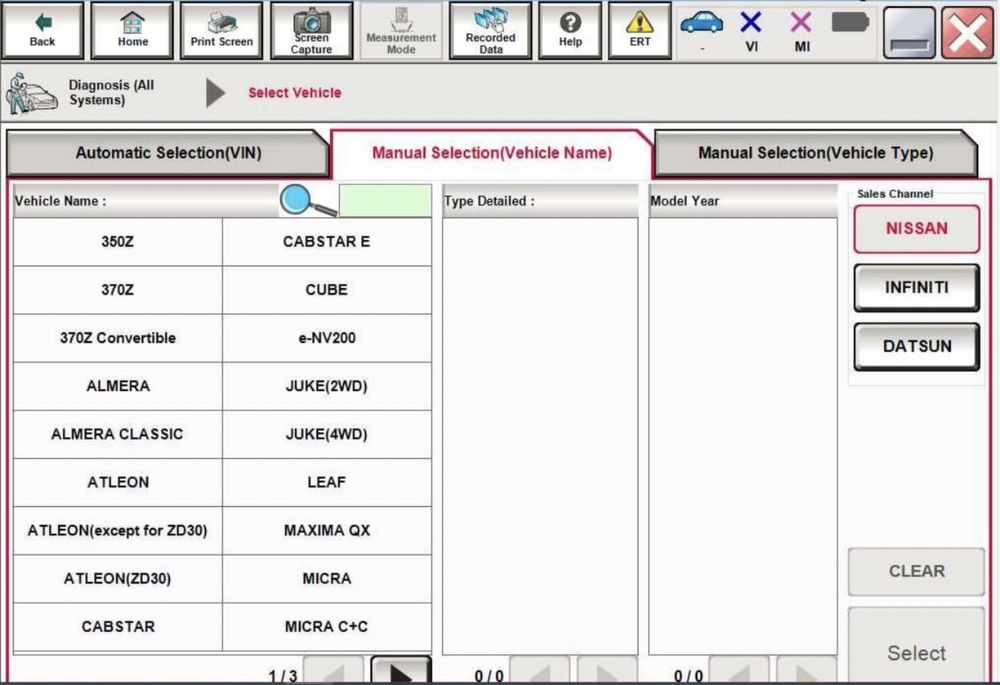Click the blue car connection icon
The image size is (1000, 685).
pos(702,24)
